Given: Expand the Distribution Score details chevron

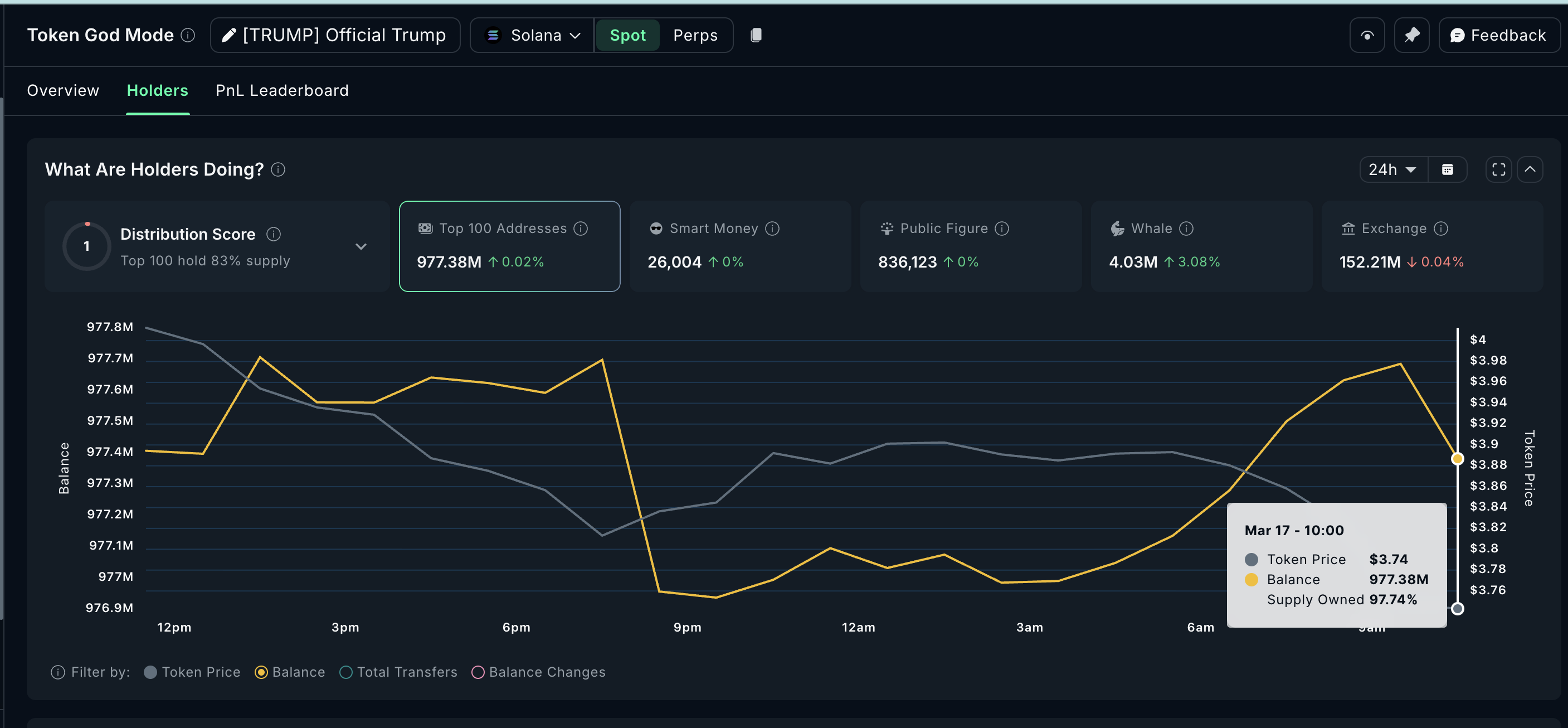Looking at the screenshot, I should pos(361,246).
